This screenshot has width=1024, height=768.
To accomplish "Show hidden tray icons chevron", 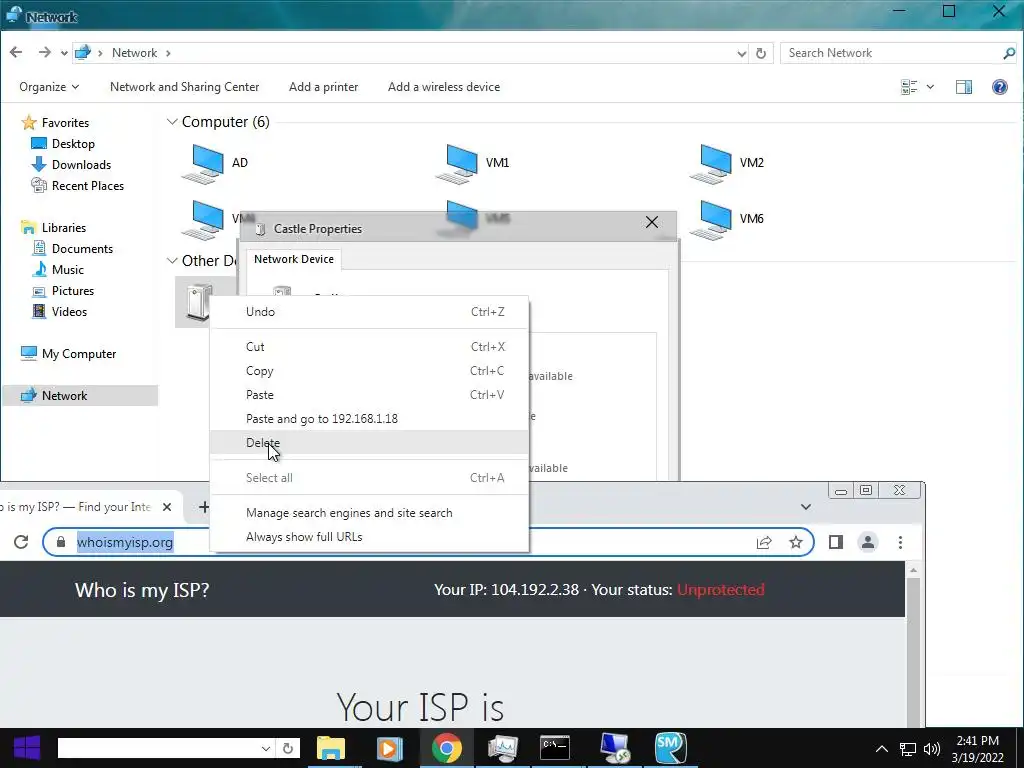I will coord(882,749).
